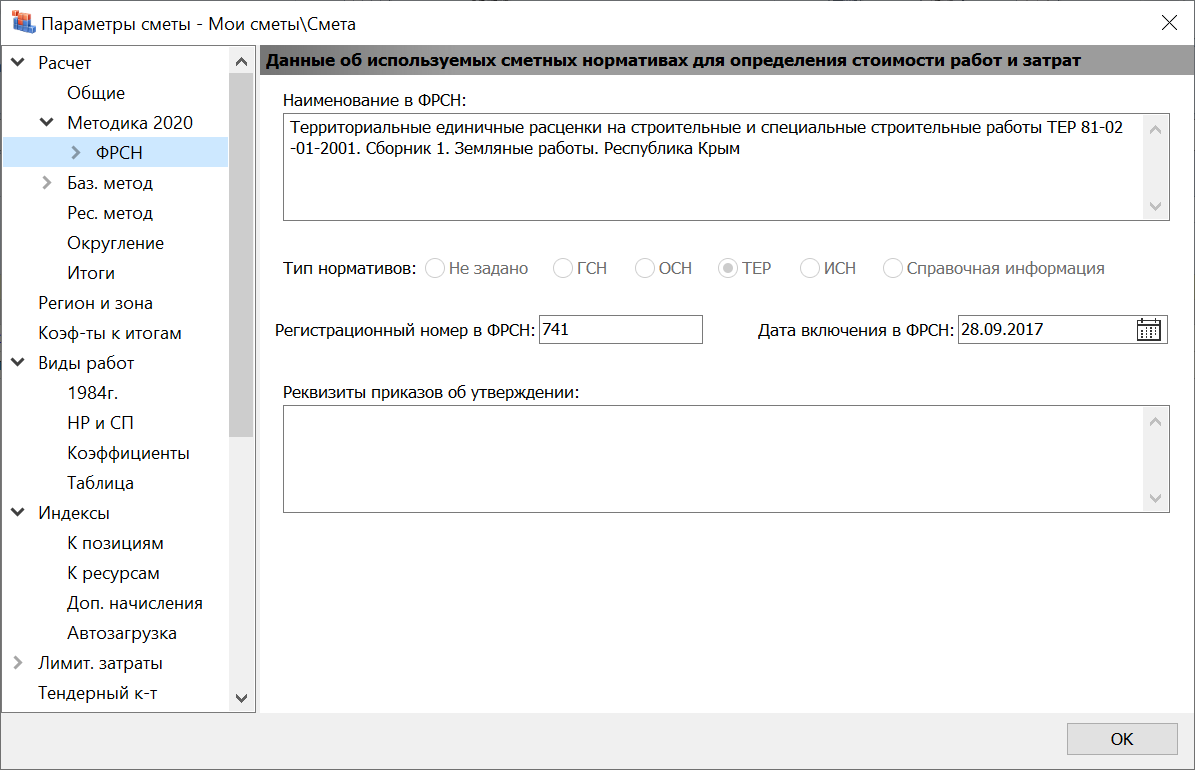The image size is (1195, 770).
Task: Click Реквизиты field scroll up arrow
Action: click(x=1155, y=422)
